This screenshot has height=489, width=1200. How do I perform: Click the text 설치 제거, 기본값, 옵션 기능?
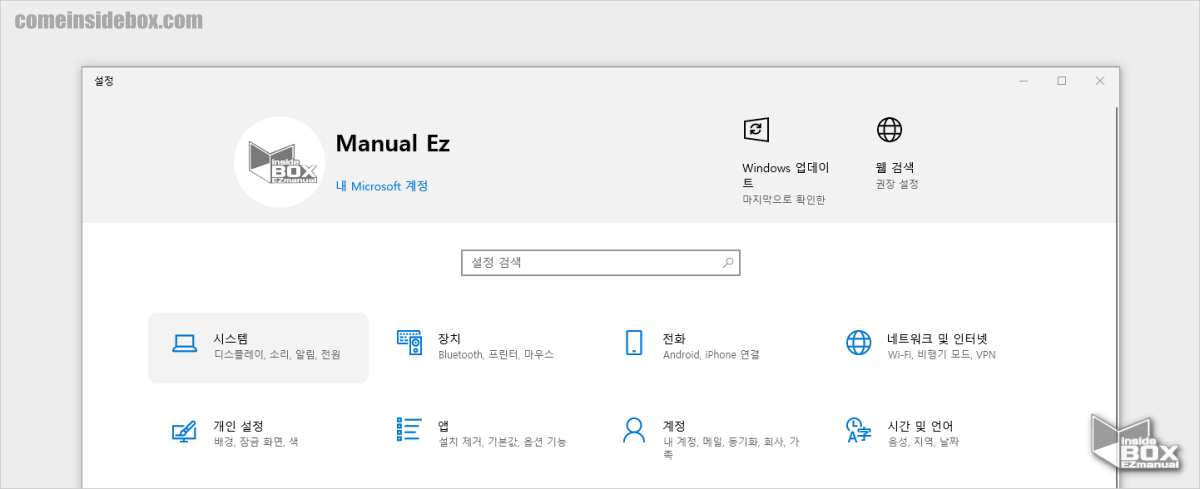[x=502, y=442]
